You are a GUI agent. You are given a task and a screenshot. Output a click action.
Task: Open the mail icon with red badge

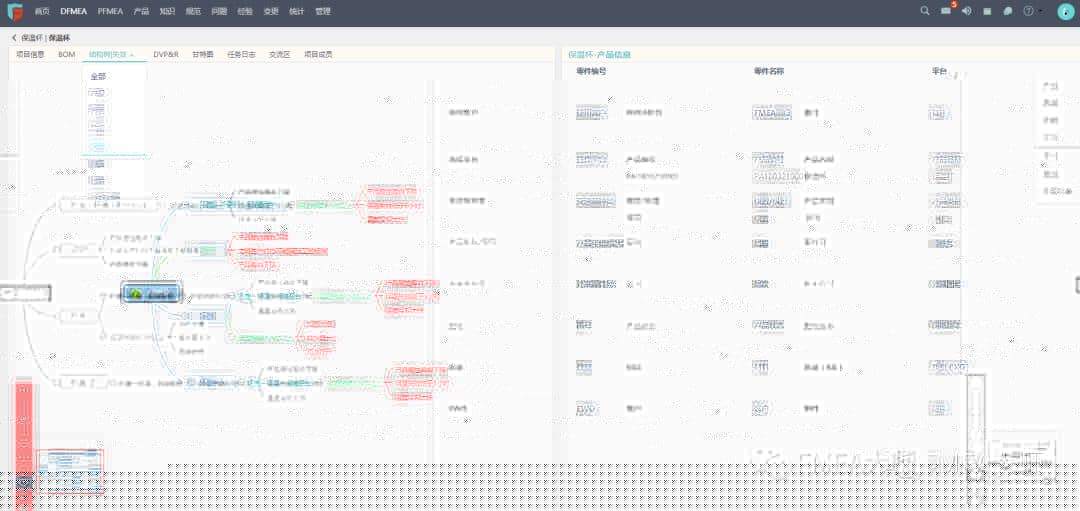point(946,11)
